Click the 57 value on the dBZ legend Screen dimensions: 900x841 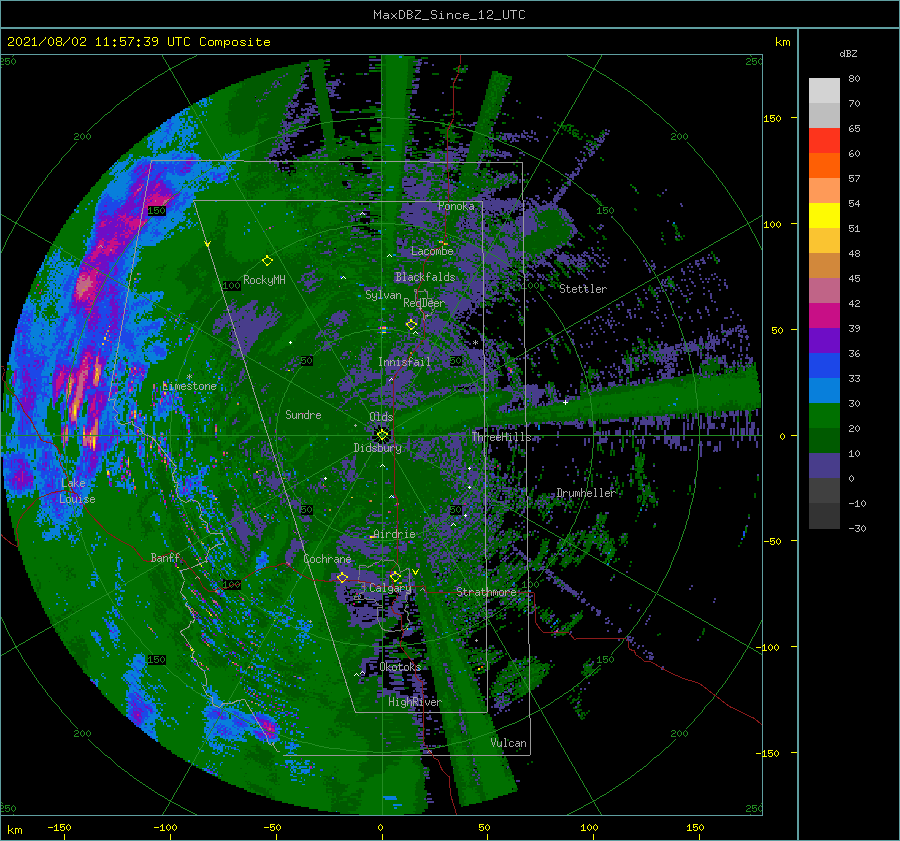(854, 179)
